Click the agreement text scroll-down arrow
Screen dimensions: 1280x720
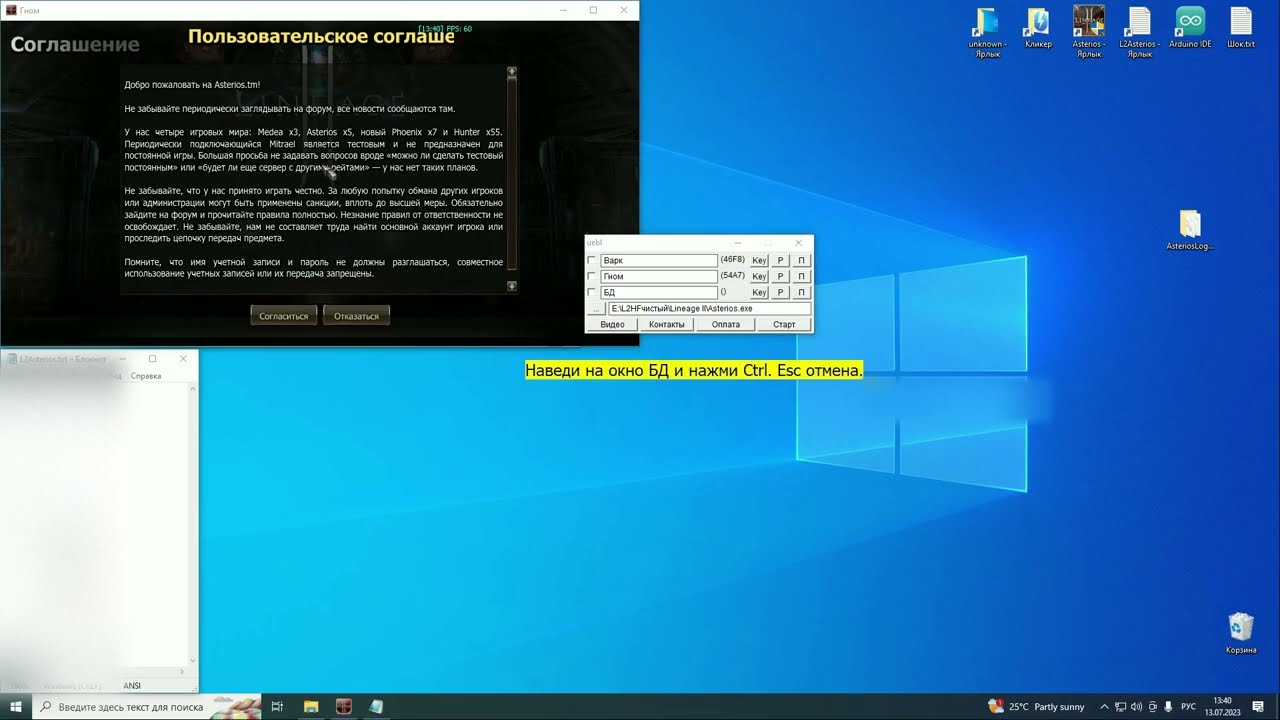[x=512, y=286]
